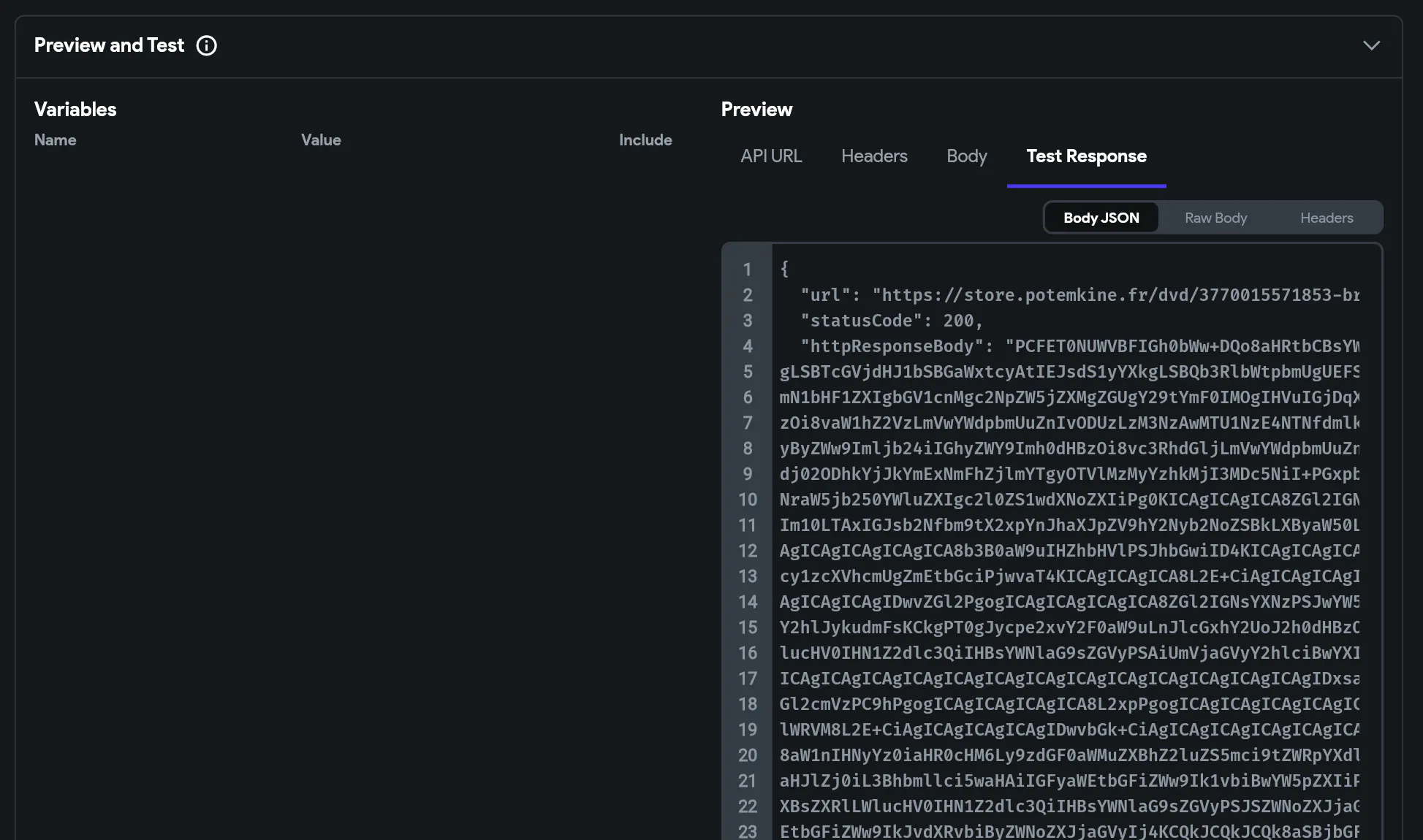Click the Include column header
Image resolution: width=1423 pixels, height=840 pixels.
pyautogui.click(x=645, y=140)
